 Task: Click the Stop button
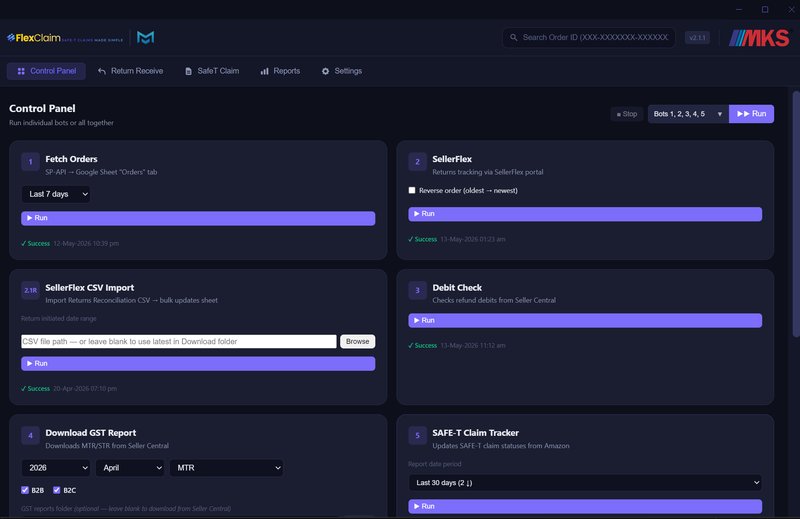tap(627, 114)
